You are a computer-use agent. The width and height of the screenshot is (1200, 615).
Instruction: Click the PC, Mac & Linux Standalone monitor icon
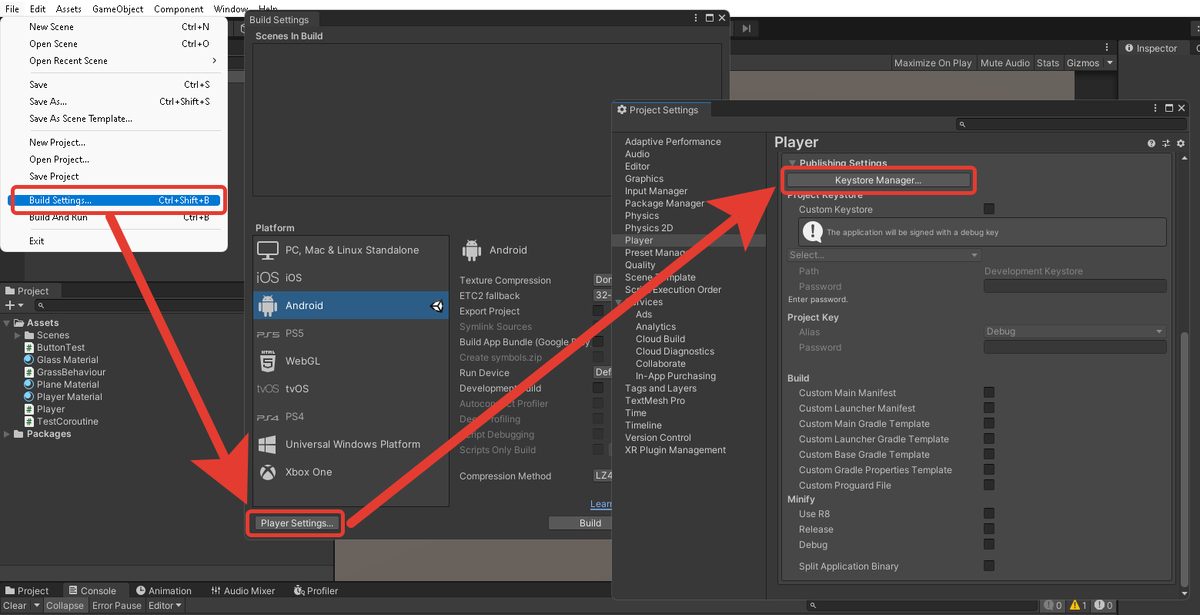[x=267, y=250]
